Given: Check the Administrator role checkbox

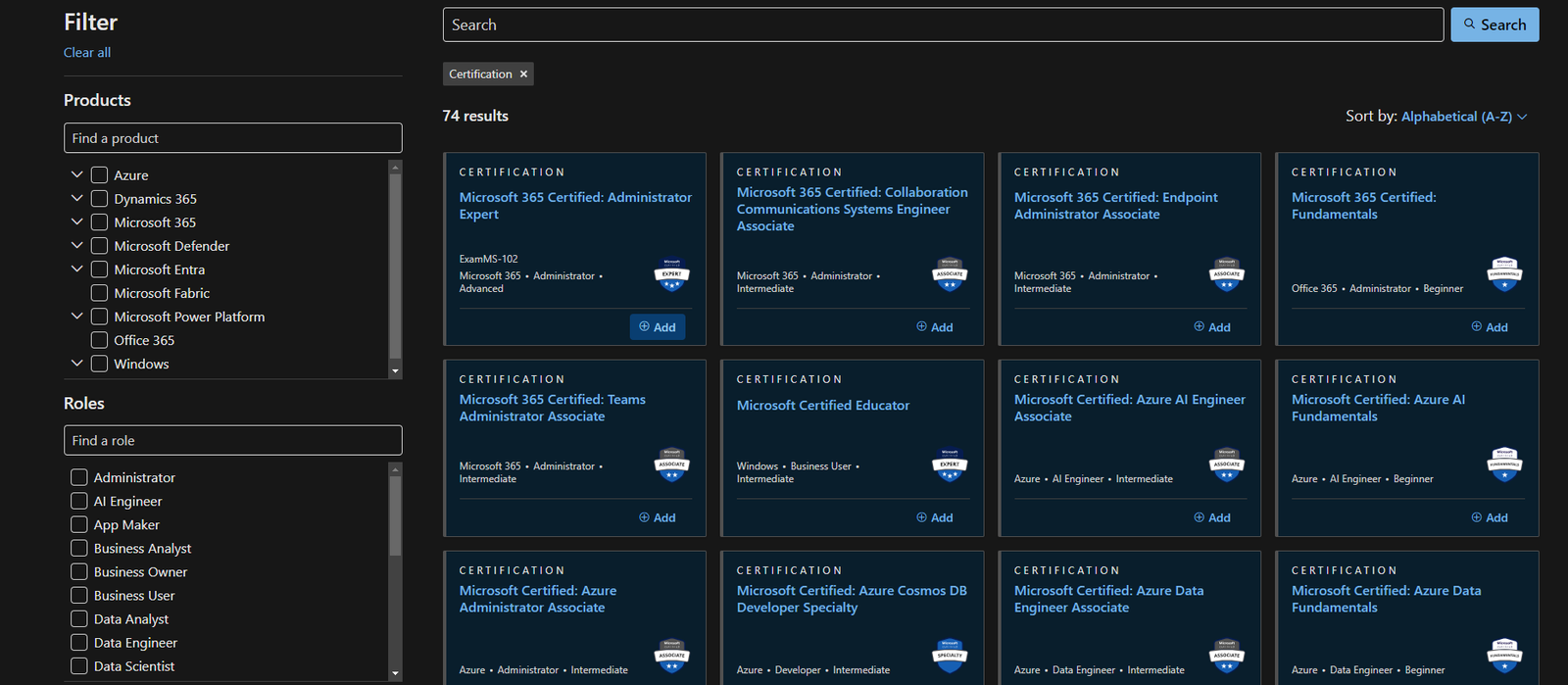Looking at the screenshot, I should tap(79, 477).
